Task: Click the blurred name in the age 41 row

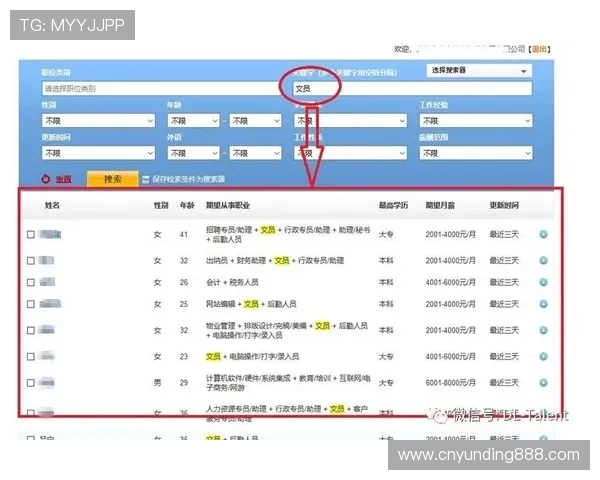Action: (x=50, y=234)
